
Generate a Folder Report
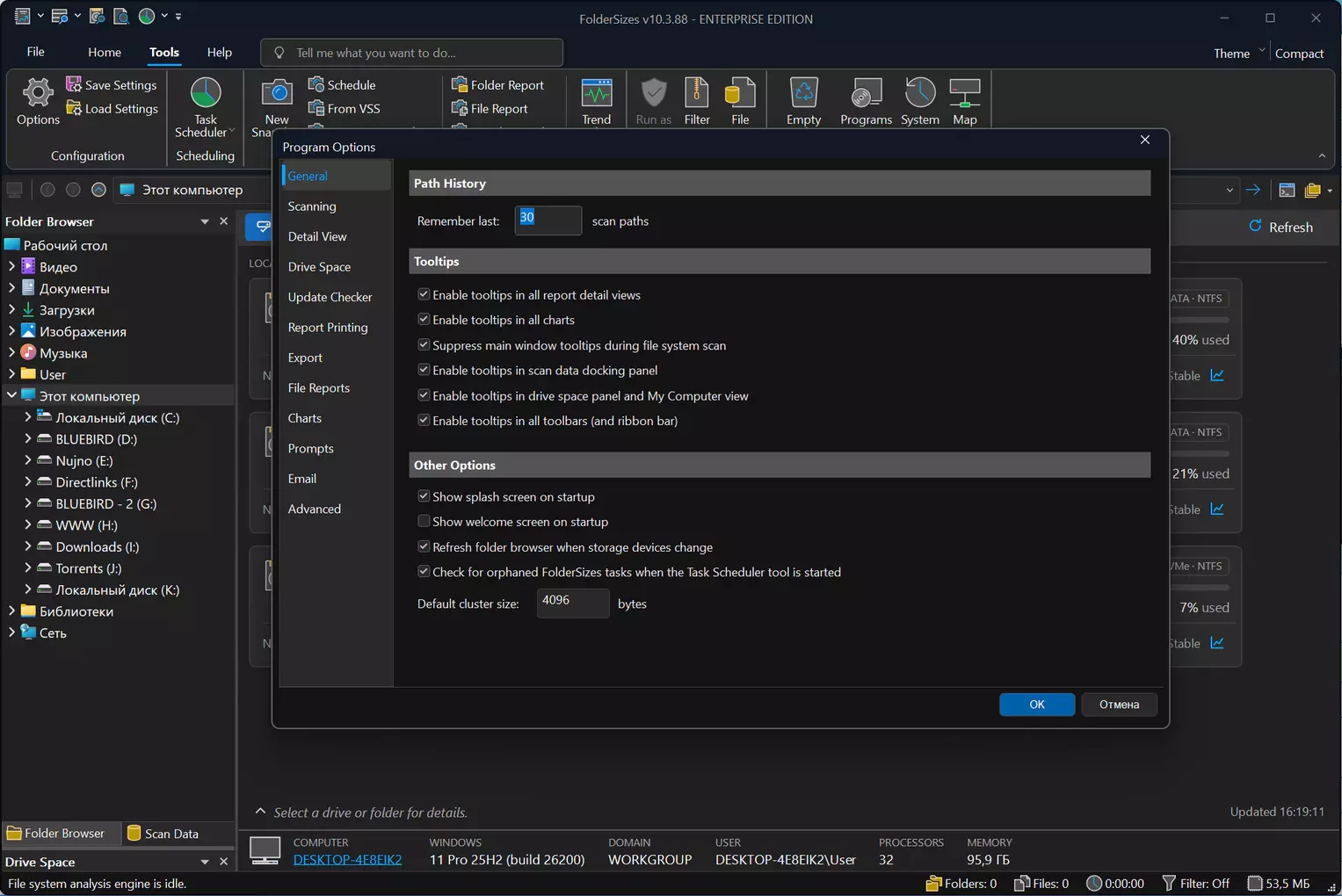(x=497, y=84)
